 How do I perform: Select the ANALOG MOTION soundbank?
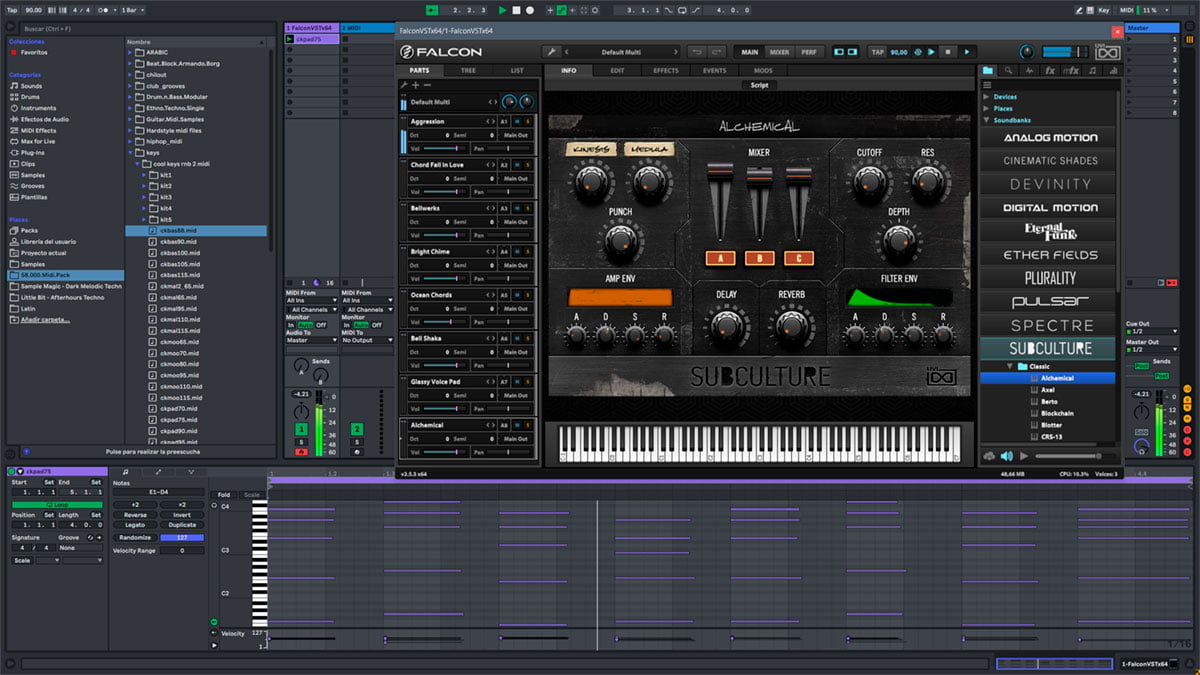pos(1050,137)
